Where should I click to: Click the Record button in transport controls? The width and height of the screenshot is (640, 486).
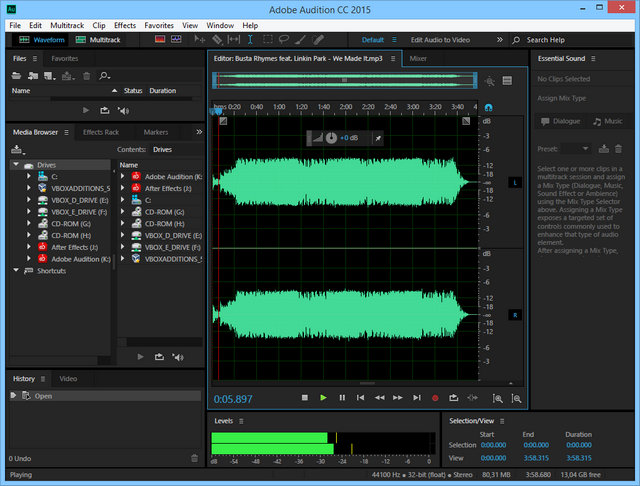[x=435, y=397]
